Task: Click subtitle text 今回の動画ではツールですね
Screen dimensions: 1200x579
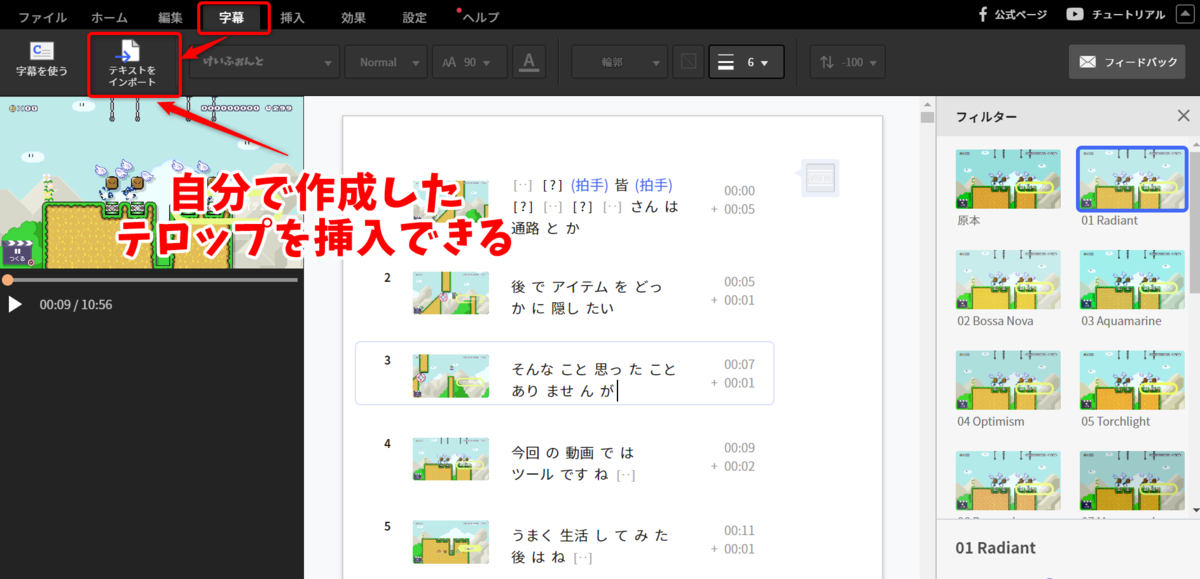Action: click(573, 463)
